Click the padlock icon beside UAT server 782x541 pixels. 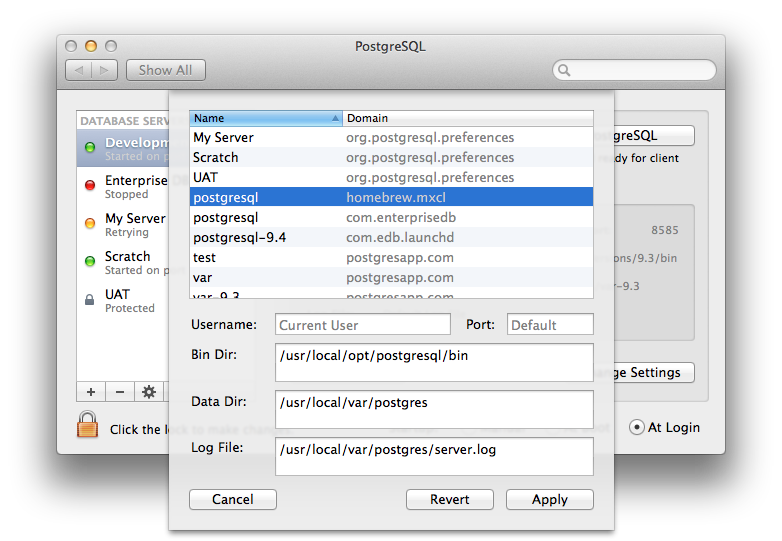click(89, 299)
